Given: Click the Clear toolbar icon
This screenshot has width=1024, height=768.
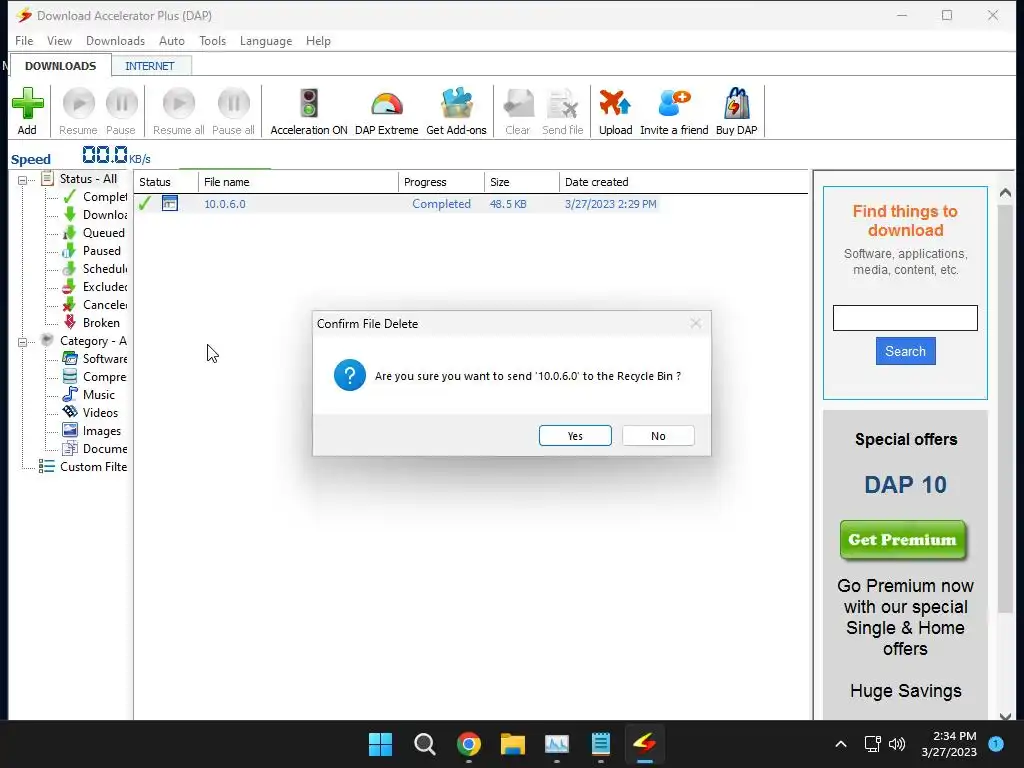Looking at the screenshot, I should pyautogui.click(x=518, y=104).
